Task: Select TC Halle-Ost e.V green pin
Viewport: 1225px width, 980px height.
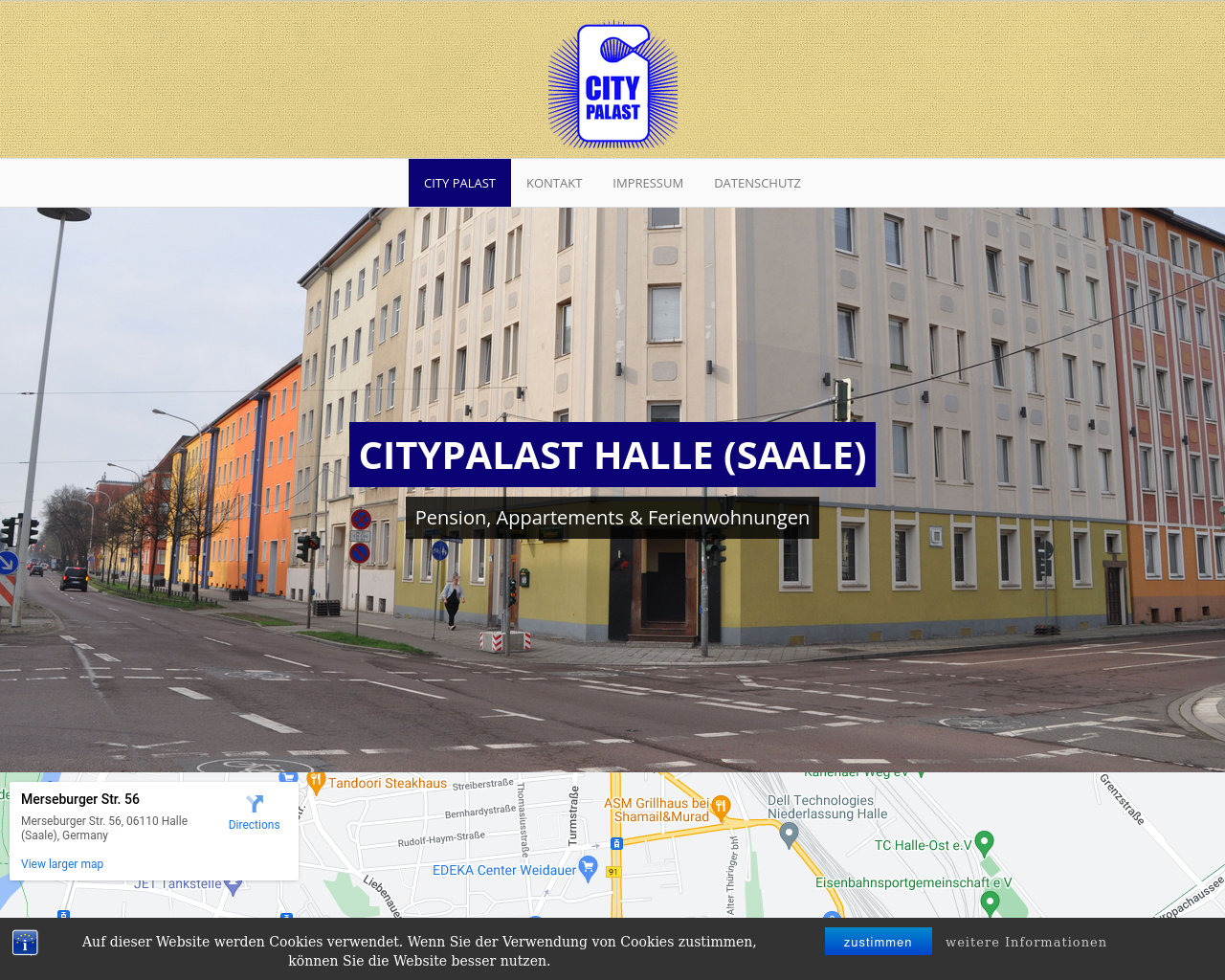Action: pyautogui.click(x=984, y=843)
